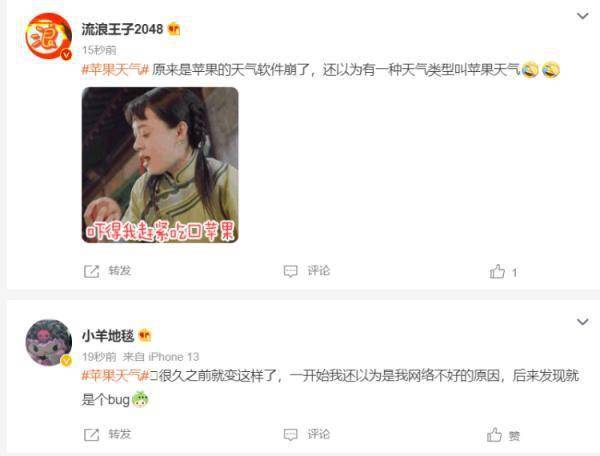Like 小羊地毯's post with thumbs-up icon
The width and height of the screenshot is (600, 456).
tap(494, 435)
